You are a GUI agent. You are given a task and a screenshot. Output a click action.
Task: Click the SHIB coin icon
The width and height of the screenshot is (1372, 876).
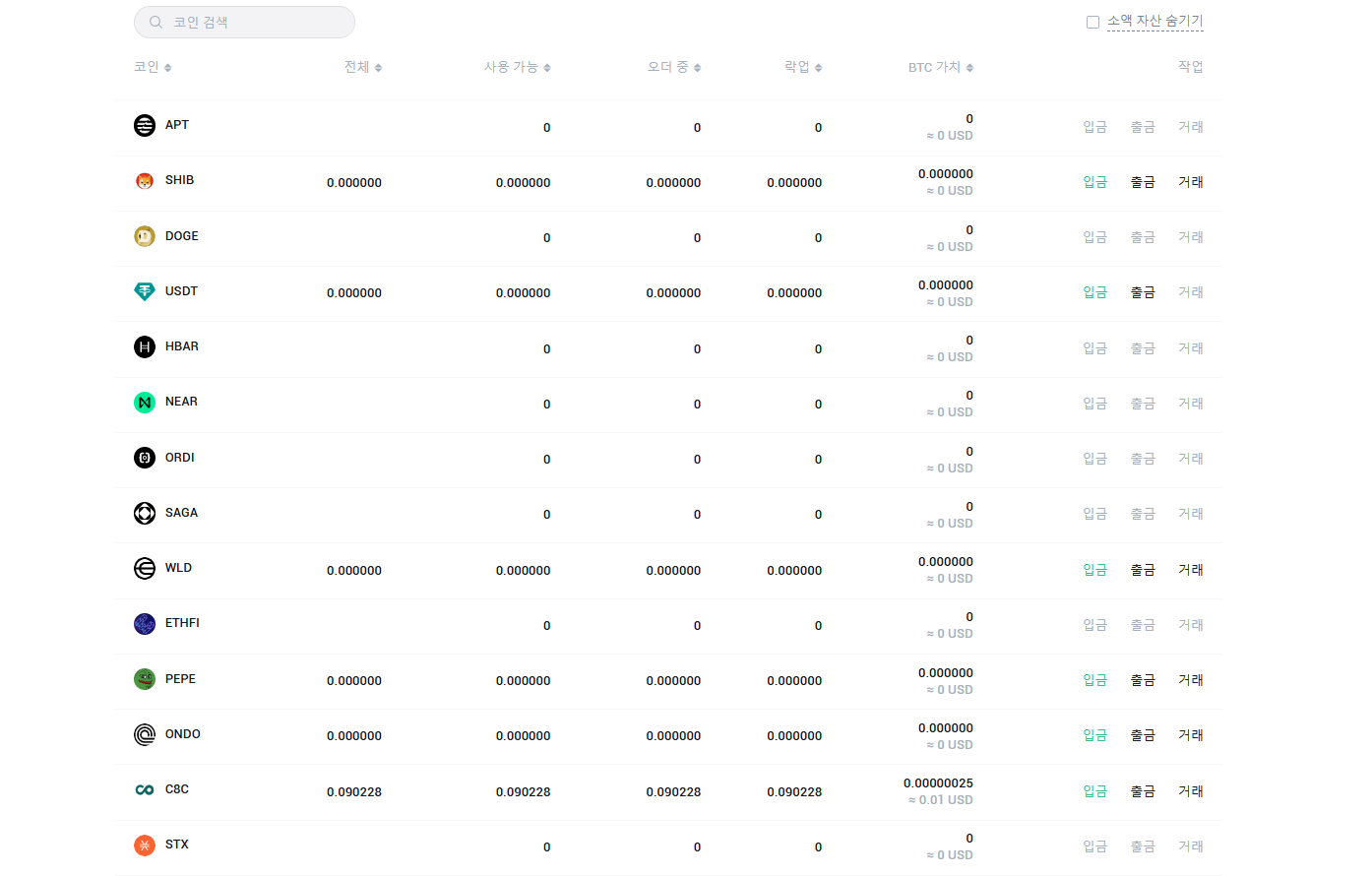(145, 181)
